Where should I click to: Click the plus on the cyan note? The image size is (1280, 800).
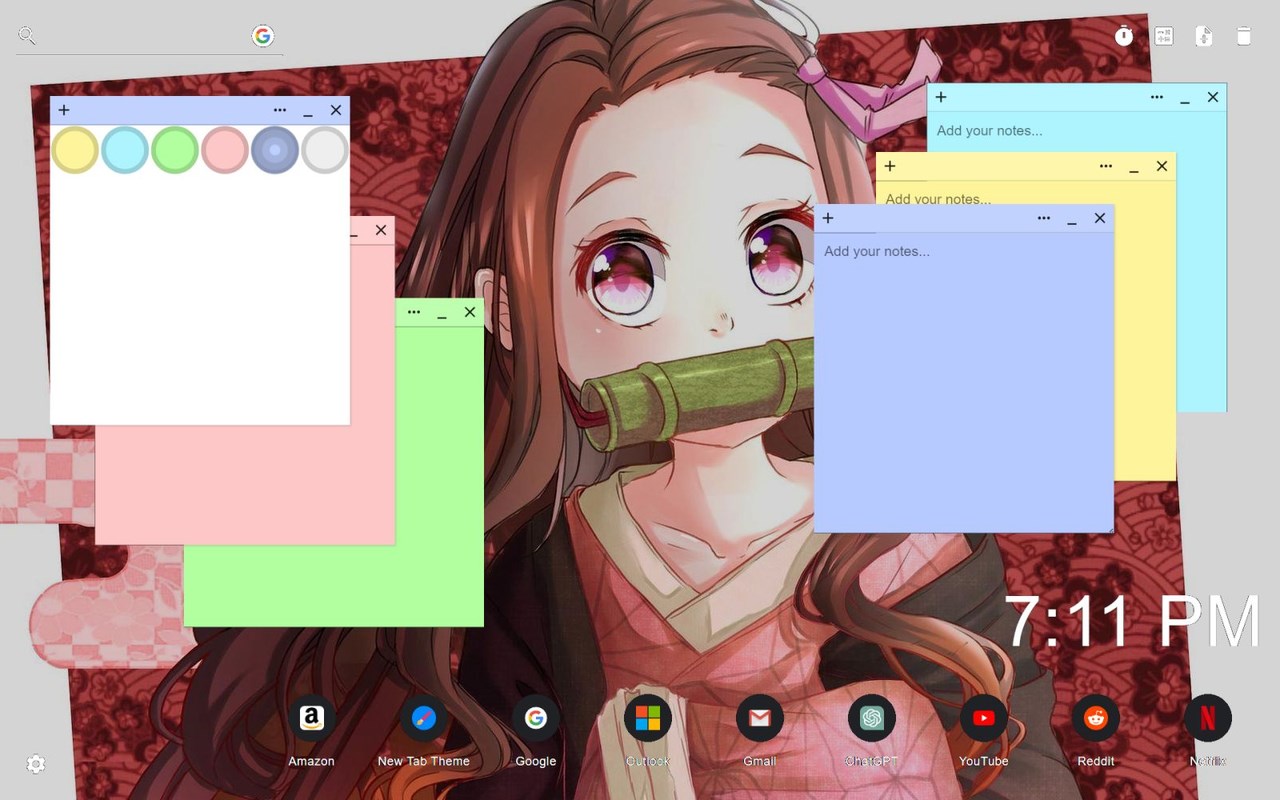941,97
